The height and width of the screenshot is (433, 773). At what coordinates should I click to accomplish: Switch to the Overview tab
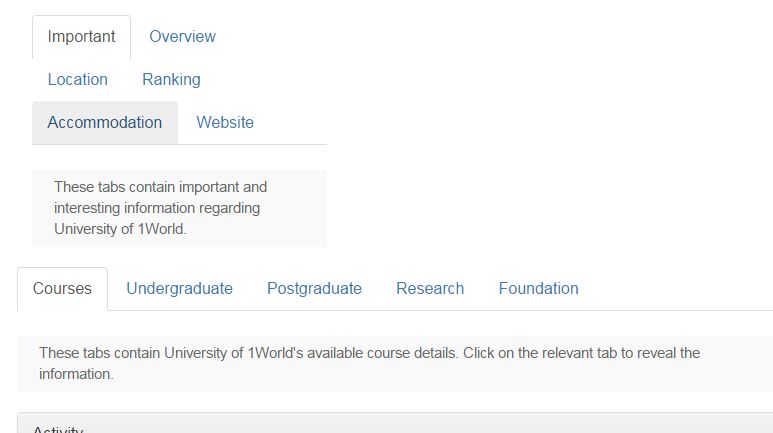click(182, 37)
